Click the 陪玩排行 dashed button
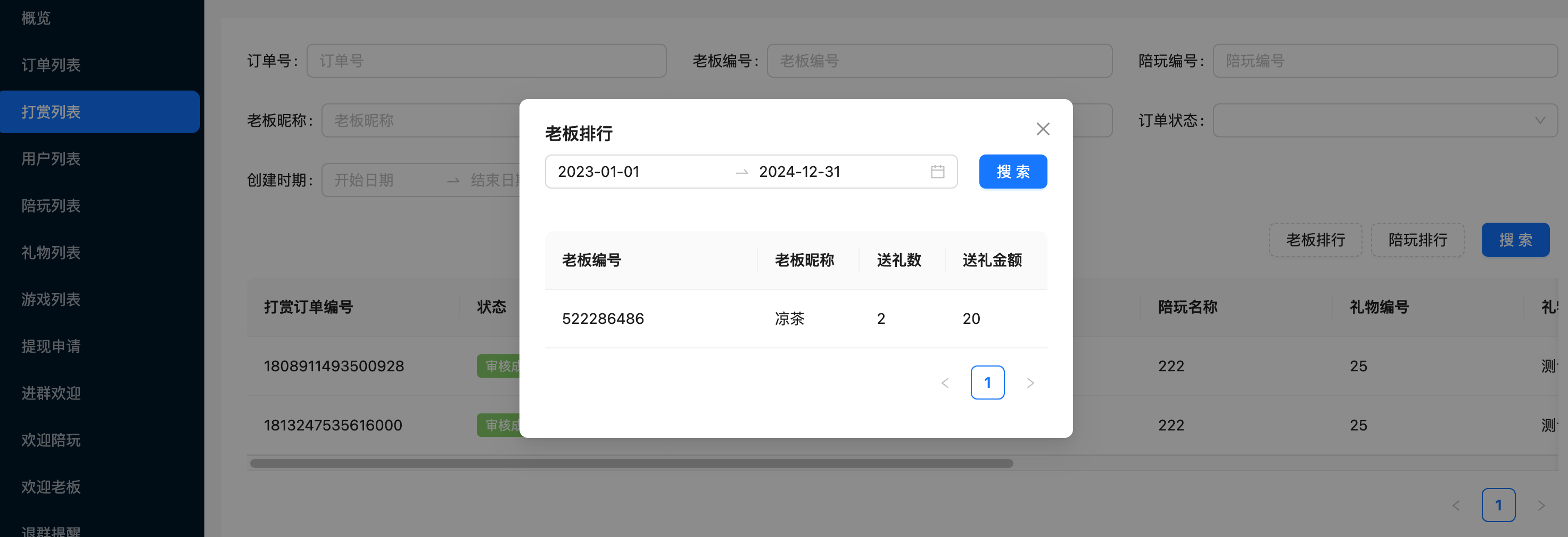The image size is (1568, 537). coord(1417,240)
